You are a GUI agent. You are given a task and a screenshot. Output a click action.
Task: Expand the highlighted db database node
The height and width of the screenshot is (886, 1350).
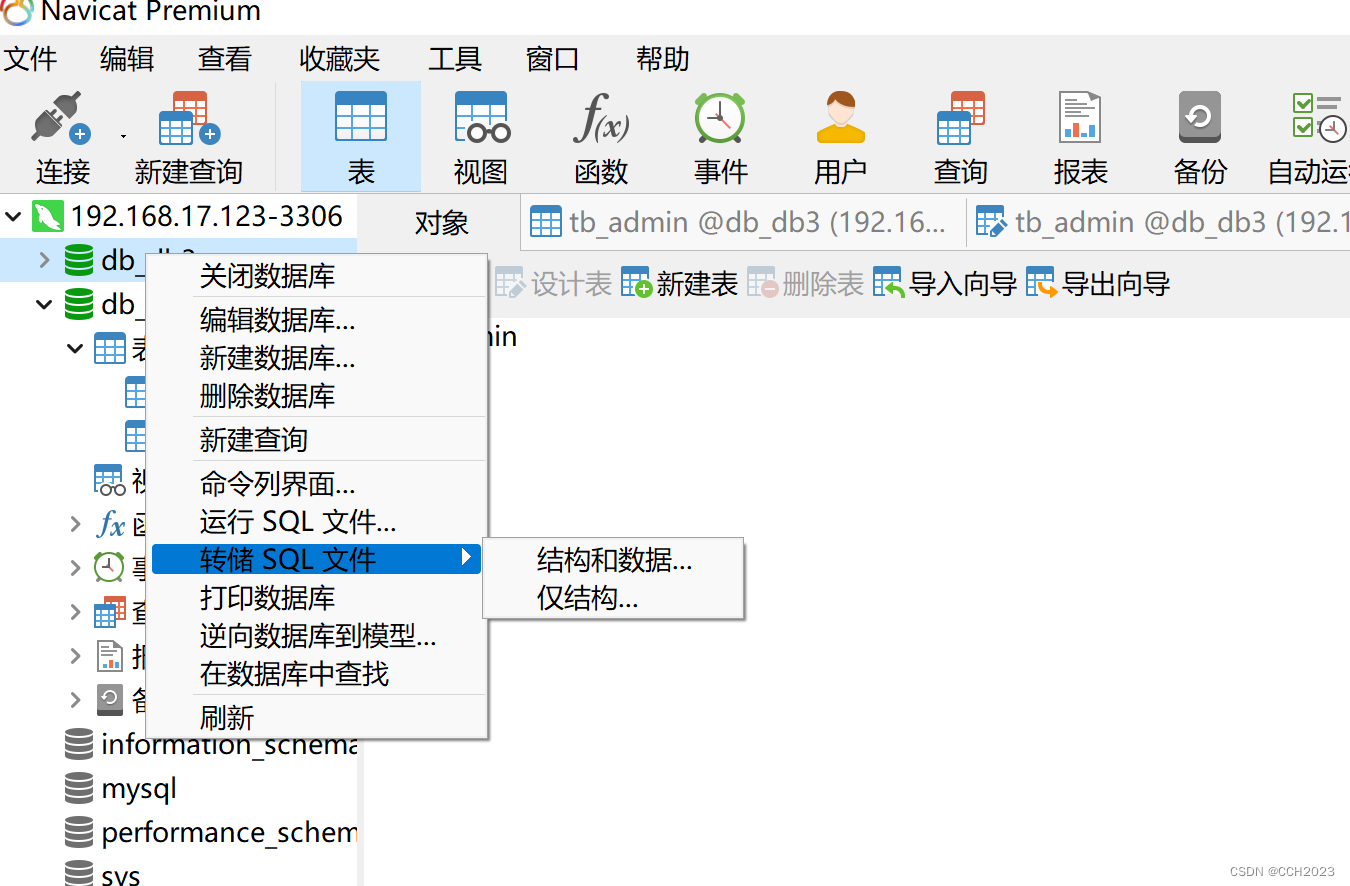pos(44,260)
